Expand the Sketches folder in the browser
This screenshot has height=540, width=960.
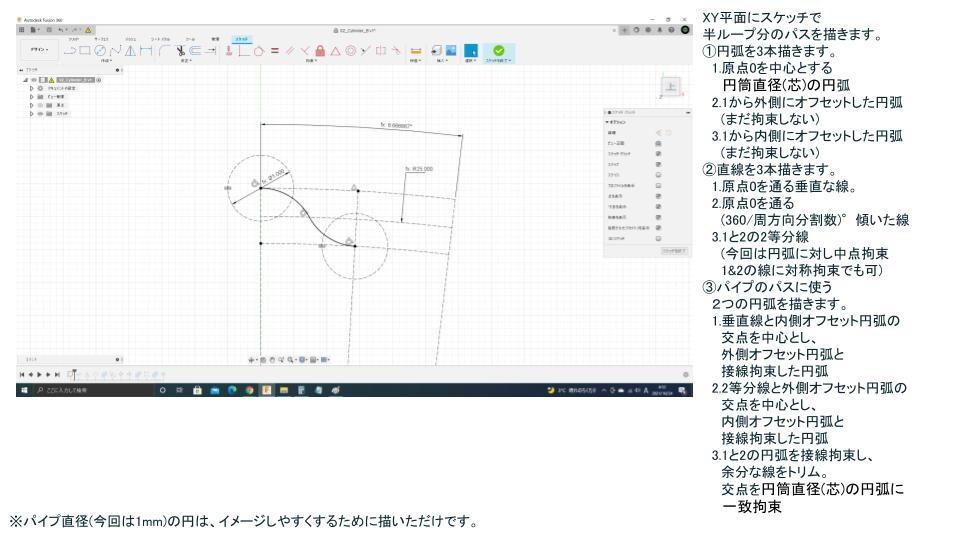pyautogui.click(x=29, y=114)
